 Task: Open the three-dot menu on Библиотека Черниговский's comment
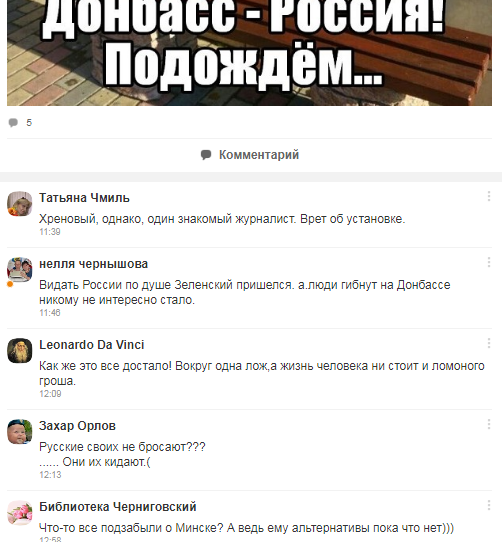pos(489,505)
